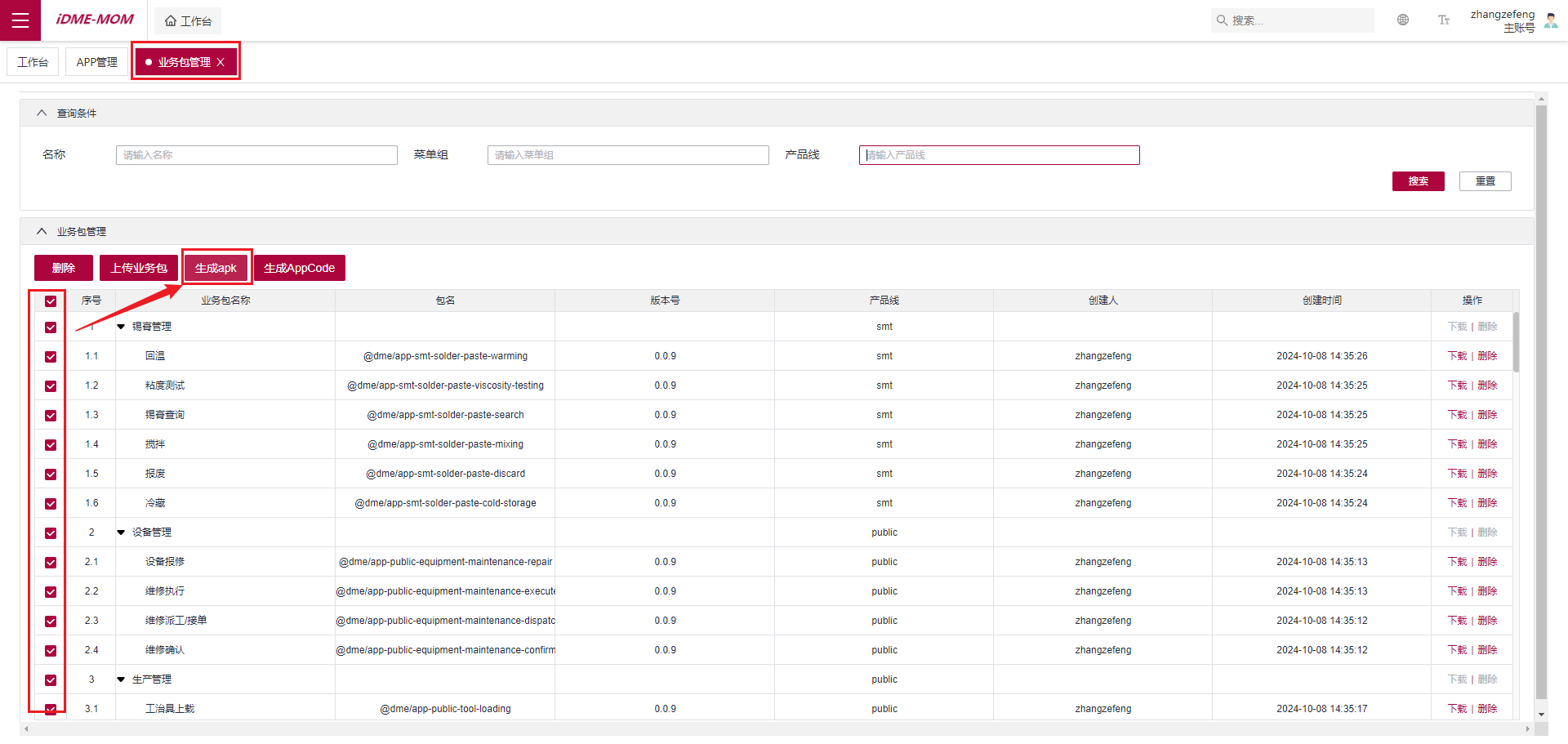Collapse the 查询条件 panel chevron
The width and height of the screenshot is (1568, 744).
coord(42,114)
